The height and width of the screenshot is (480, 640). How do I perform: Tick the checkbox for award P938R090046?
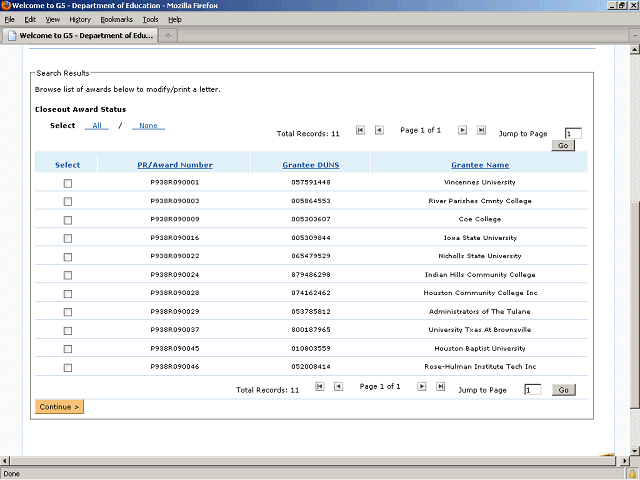click(68, 368)
